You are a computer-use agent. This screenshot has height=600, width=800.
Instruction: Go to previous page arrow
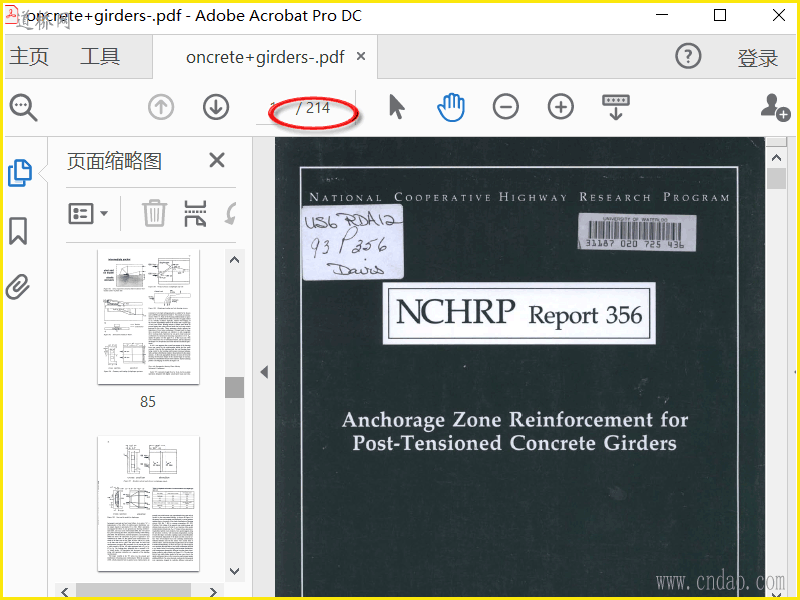click(x=161, y=108)
